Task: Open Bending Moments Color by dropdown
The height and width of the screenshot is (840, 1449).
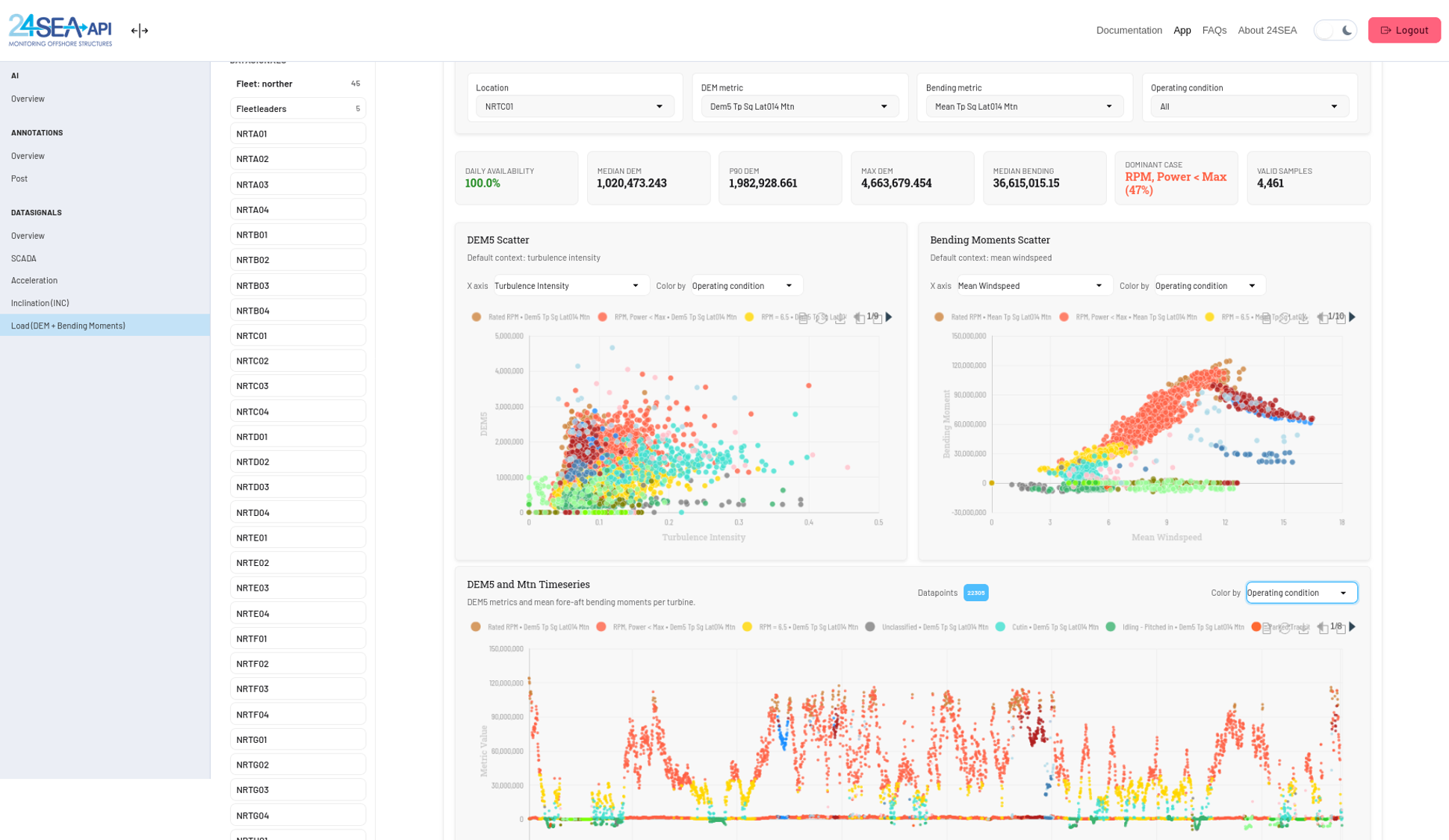Action: click(x=1210, y=285)
